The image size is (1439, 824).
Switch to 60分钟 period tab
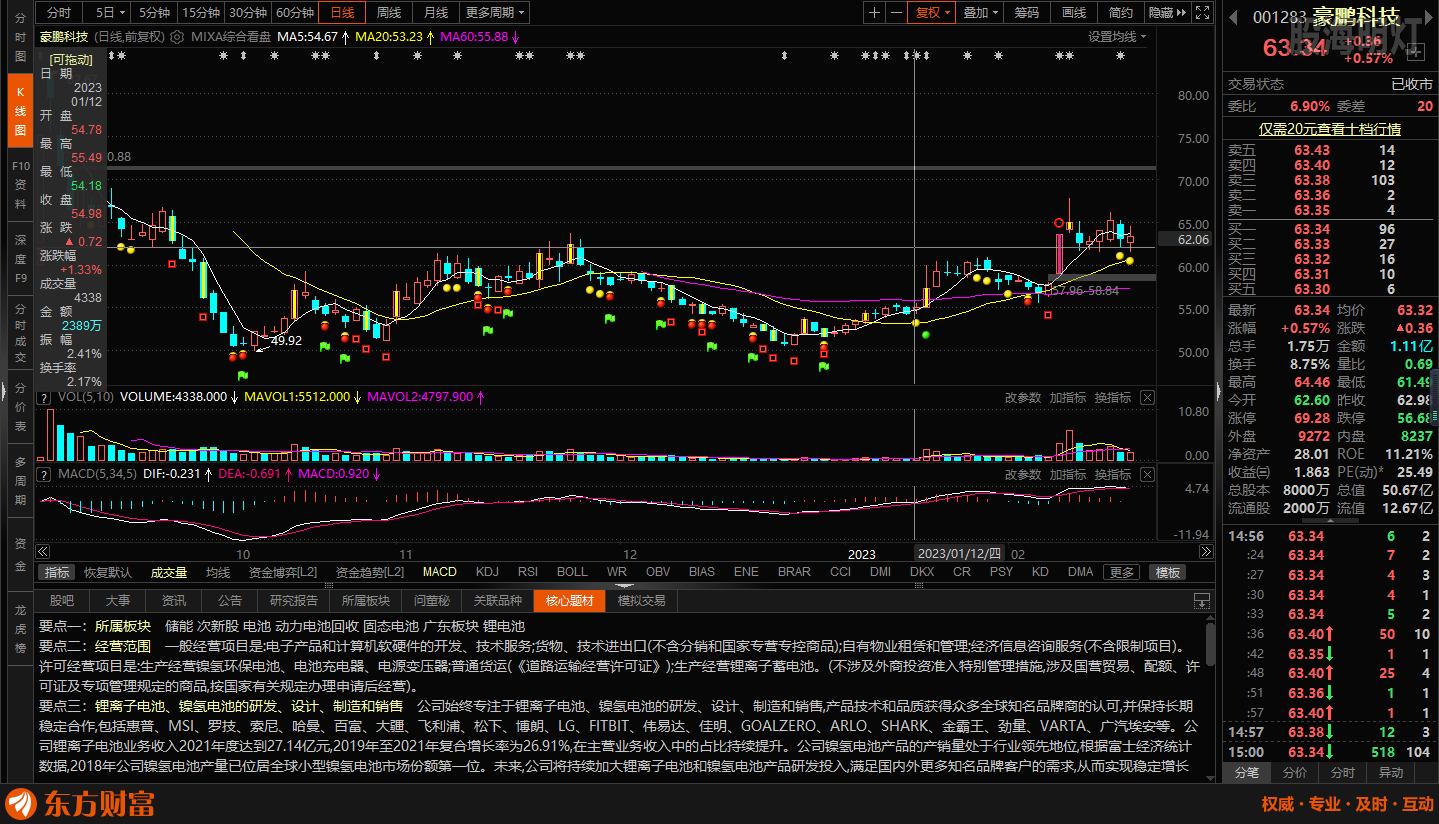tap(294, 13)
